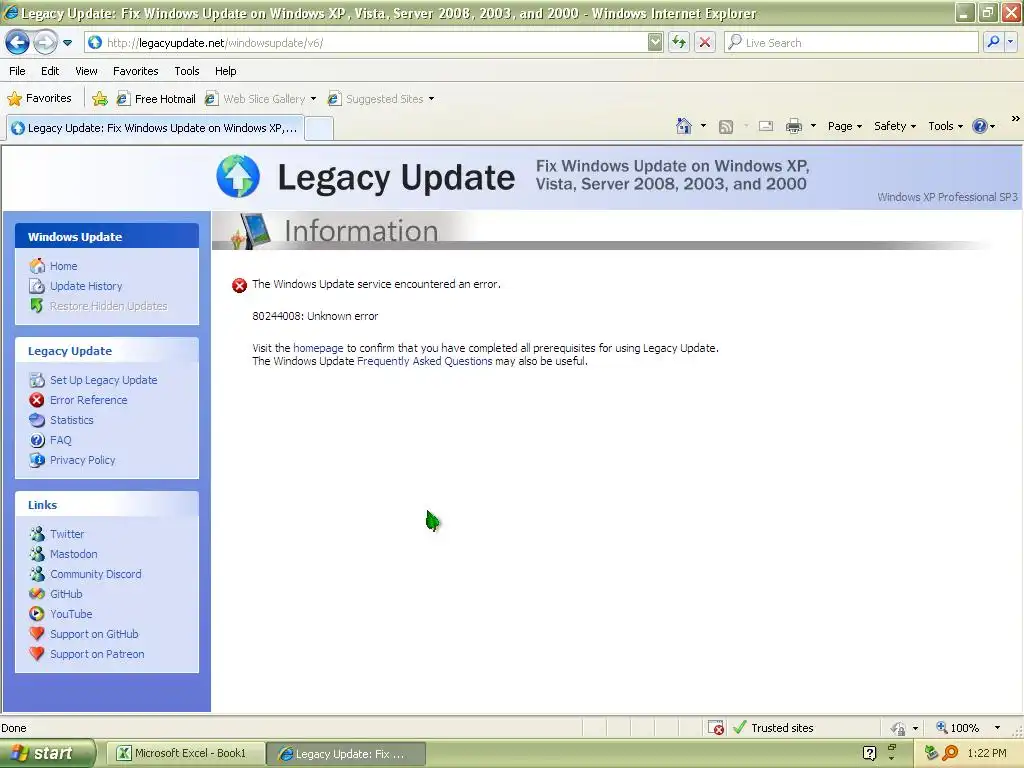The width and height of the screenshot is (1024, 768).
Task: Click the browser Back arrow button
Action: tap(17, 43)
